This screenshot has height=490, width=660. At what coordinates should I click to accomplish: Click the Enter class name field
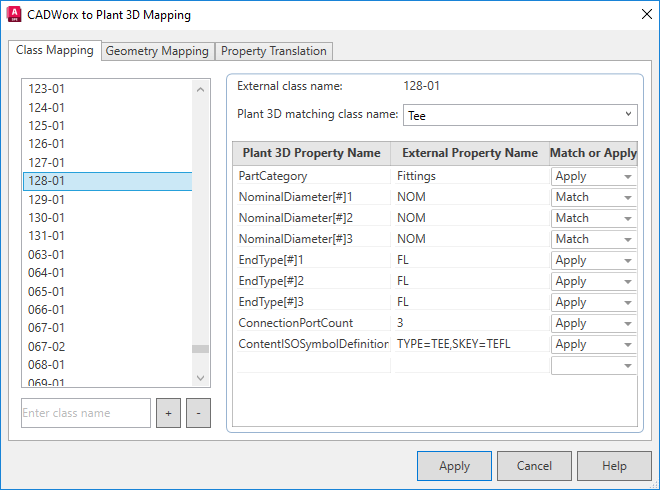(86, 413)
